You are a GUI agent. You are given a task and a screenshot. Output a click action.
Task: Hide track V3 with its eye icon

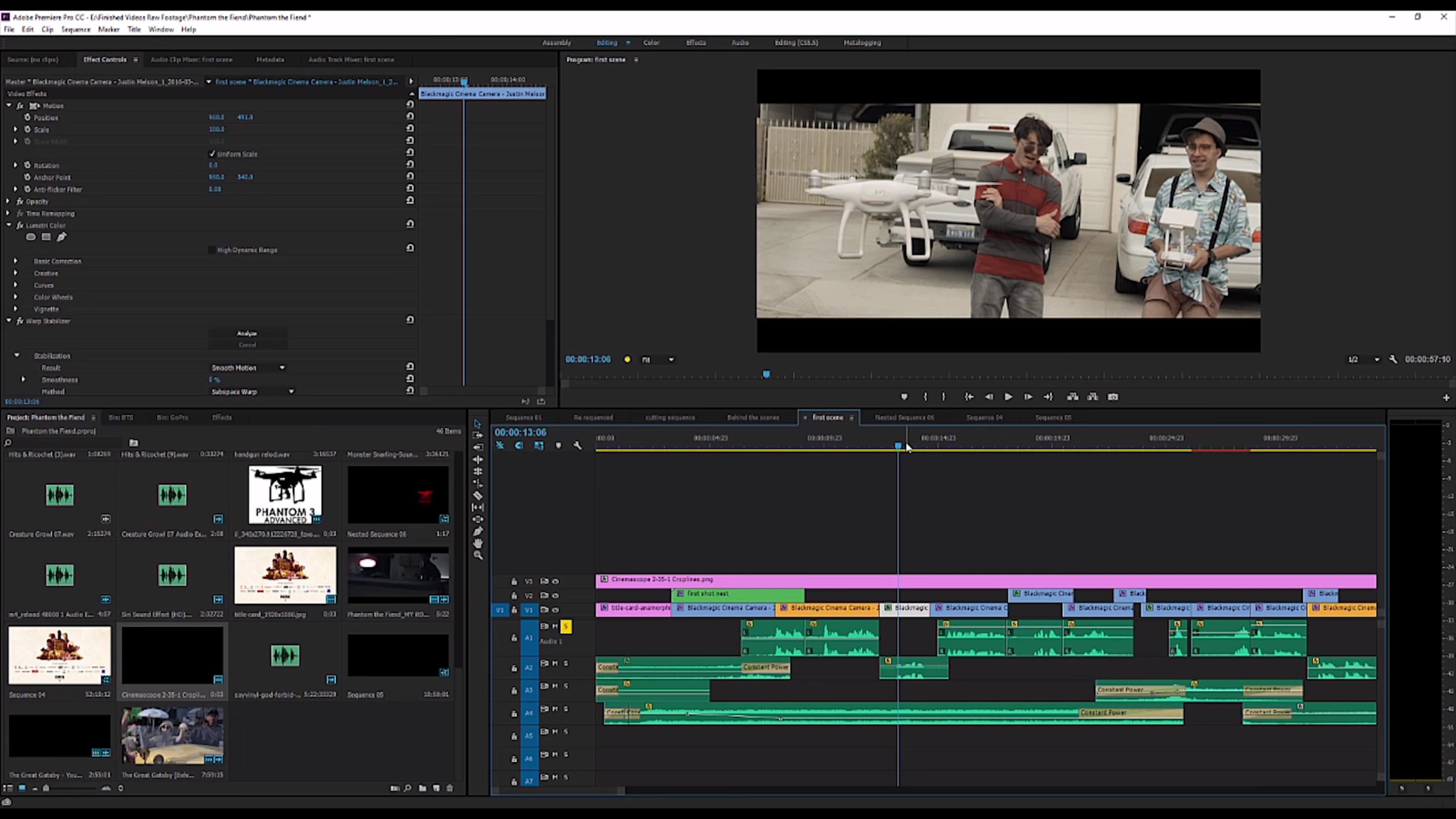tap(555, 581)
